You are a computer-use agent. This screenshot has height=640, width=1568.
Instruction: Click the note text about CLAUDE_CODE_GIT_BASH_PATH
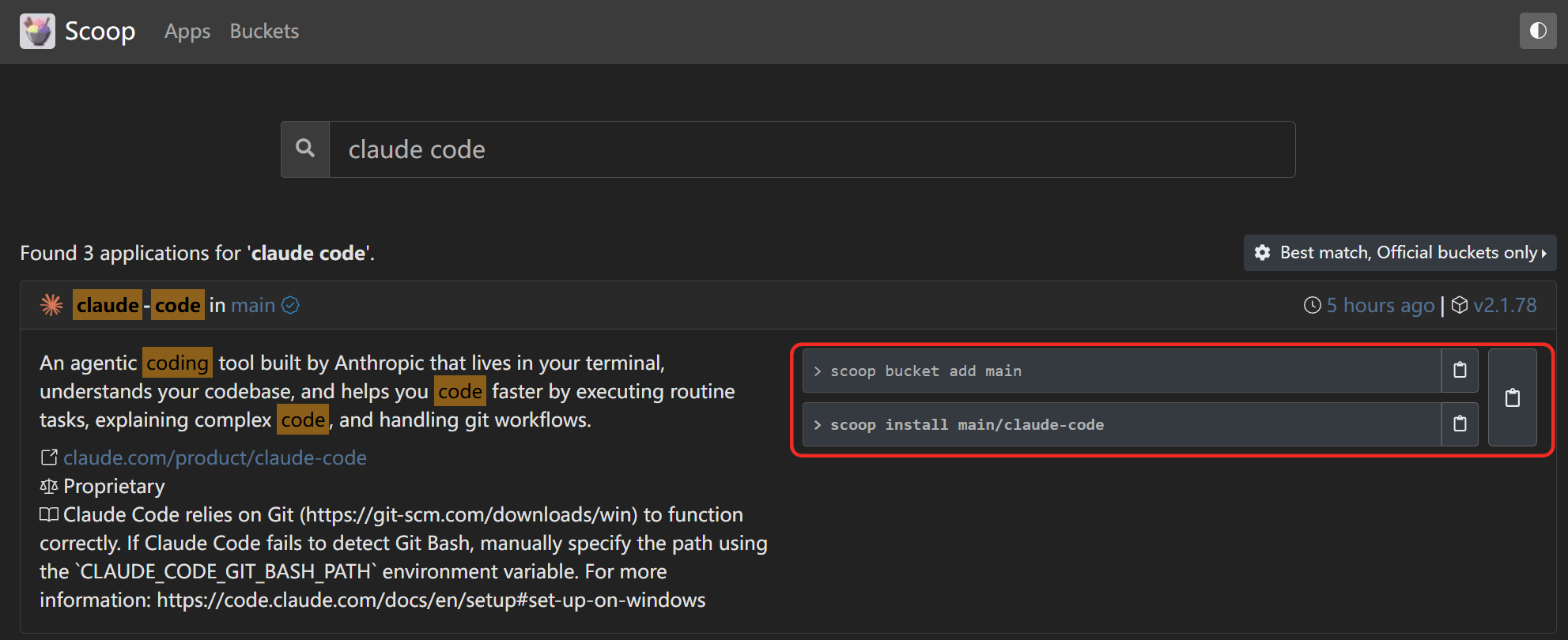(403, 557)
